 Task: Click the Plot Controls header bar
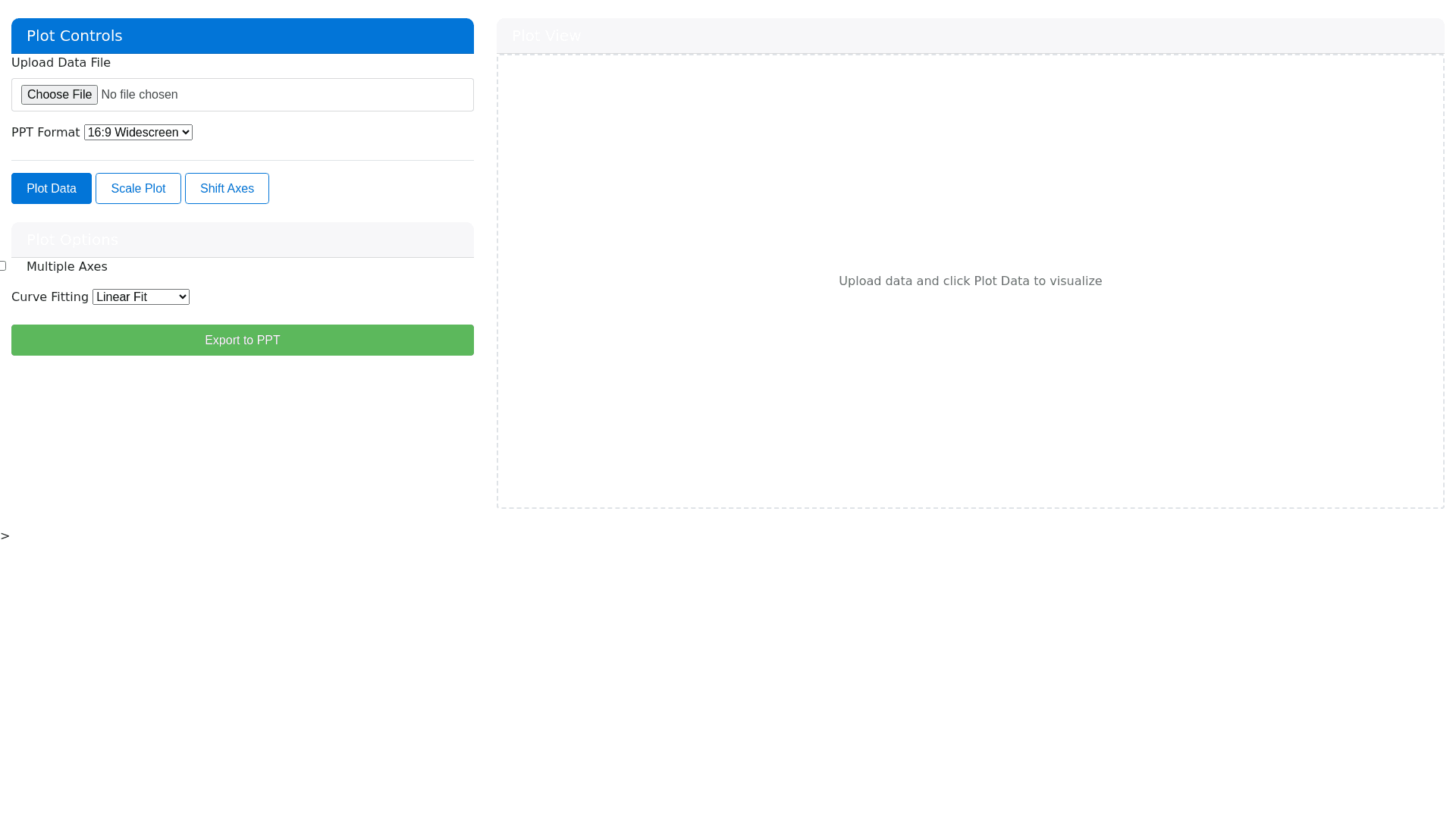243,36
